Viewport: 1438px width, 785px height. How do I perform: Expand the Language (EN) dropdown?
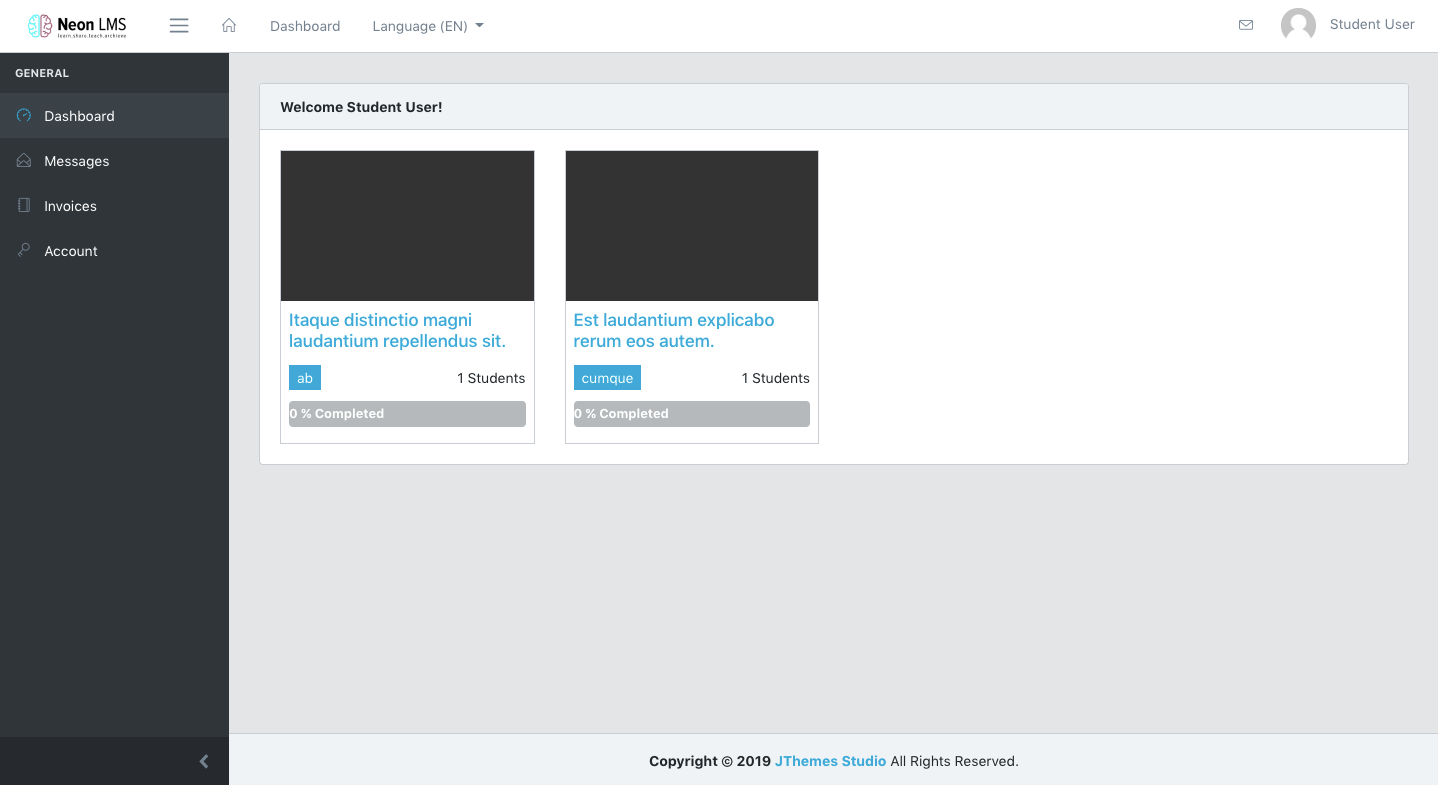tap(428, 26)
